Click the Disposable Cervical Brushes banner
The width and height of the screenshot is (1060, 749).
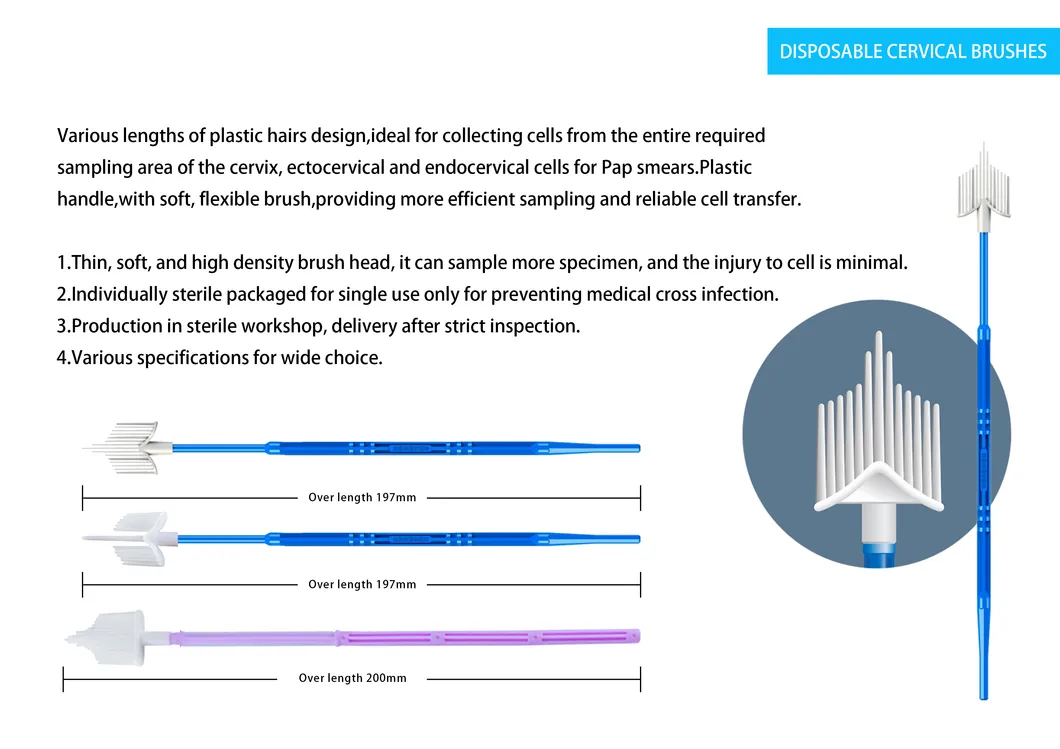913,51
